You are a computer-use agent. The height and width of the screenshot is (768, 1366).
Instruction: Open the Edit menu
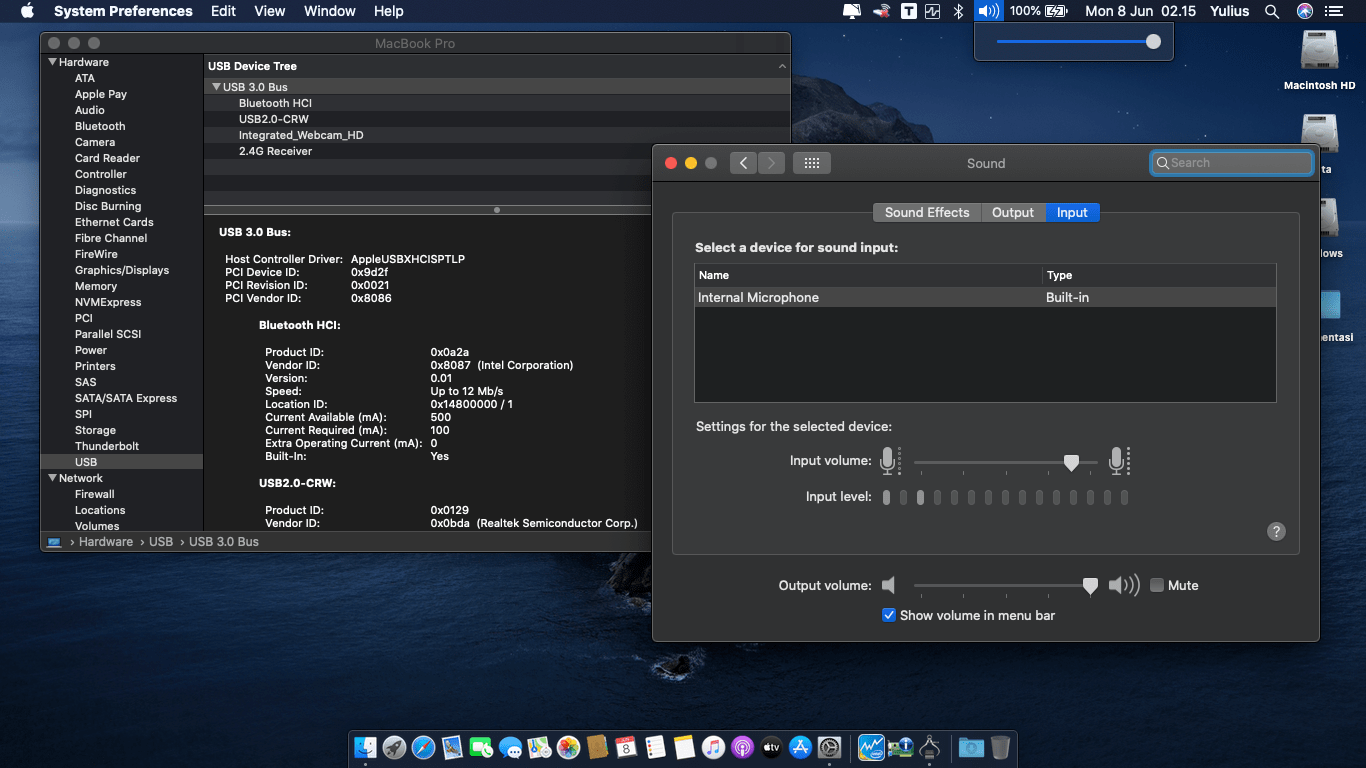(223, 11)
